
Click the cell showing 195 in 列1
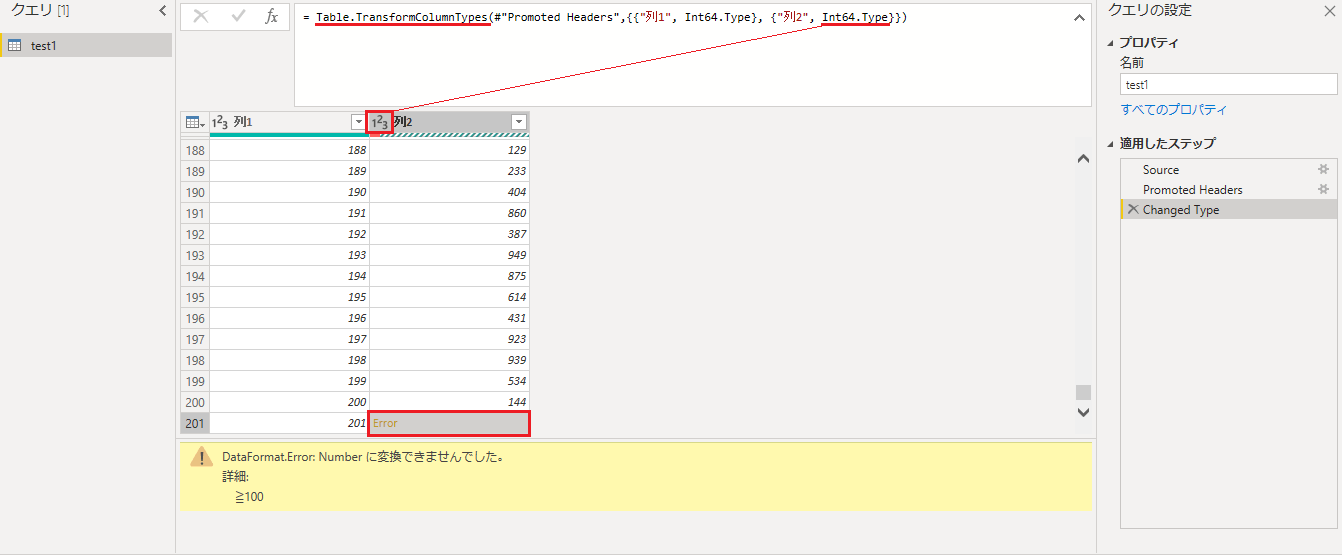289,297
